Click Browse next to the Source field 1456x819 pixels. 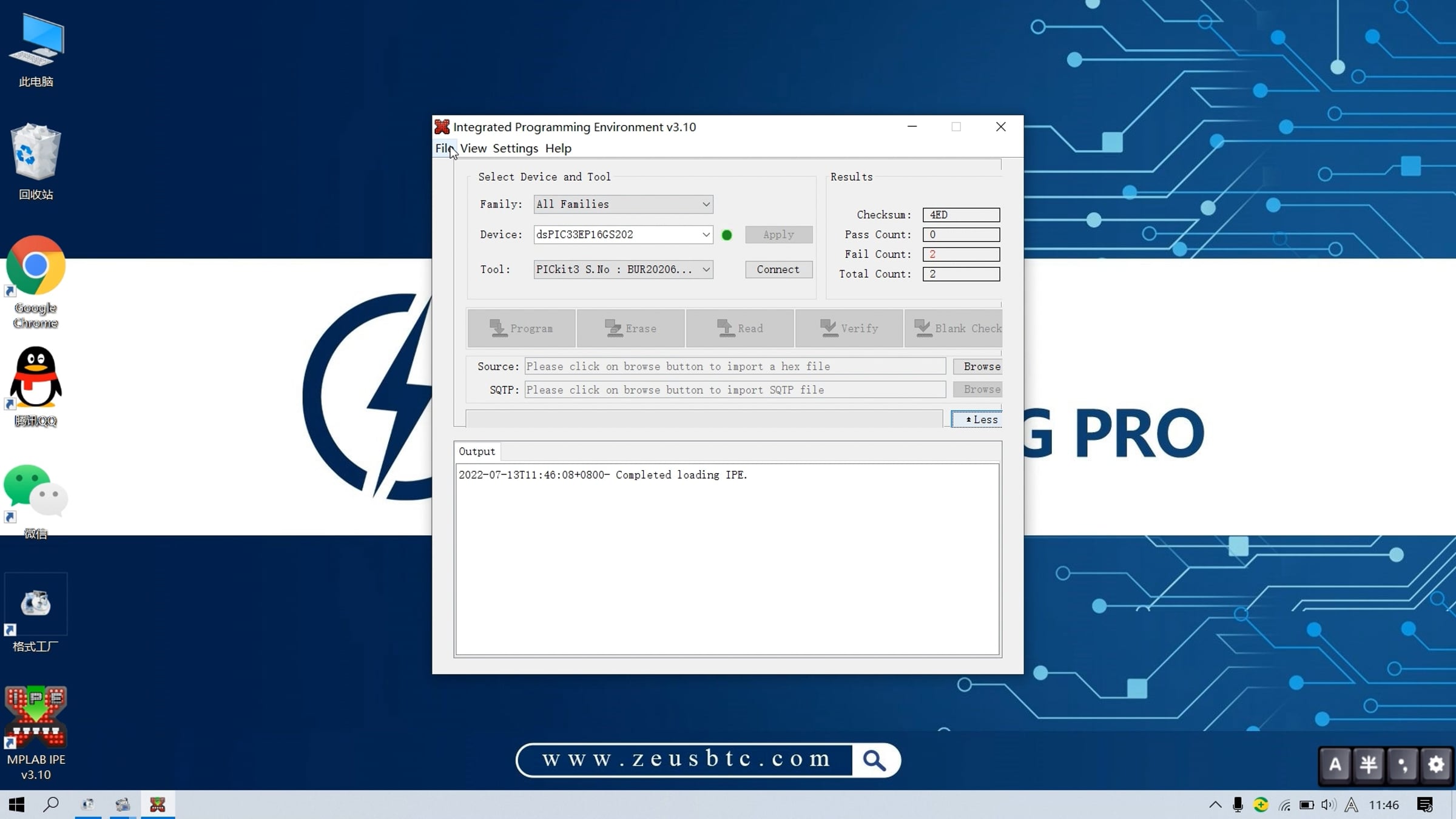tap(978, 366)
